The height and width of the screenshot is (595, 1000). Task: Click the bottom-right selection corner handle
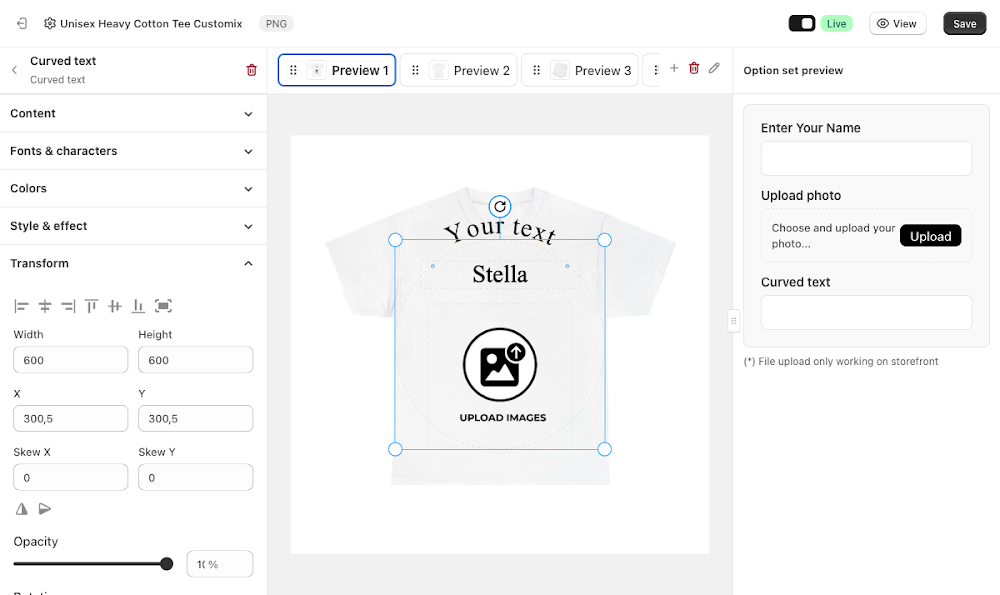click(x=605, y=449)
